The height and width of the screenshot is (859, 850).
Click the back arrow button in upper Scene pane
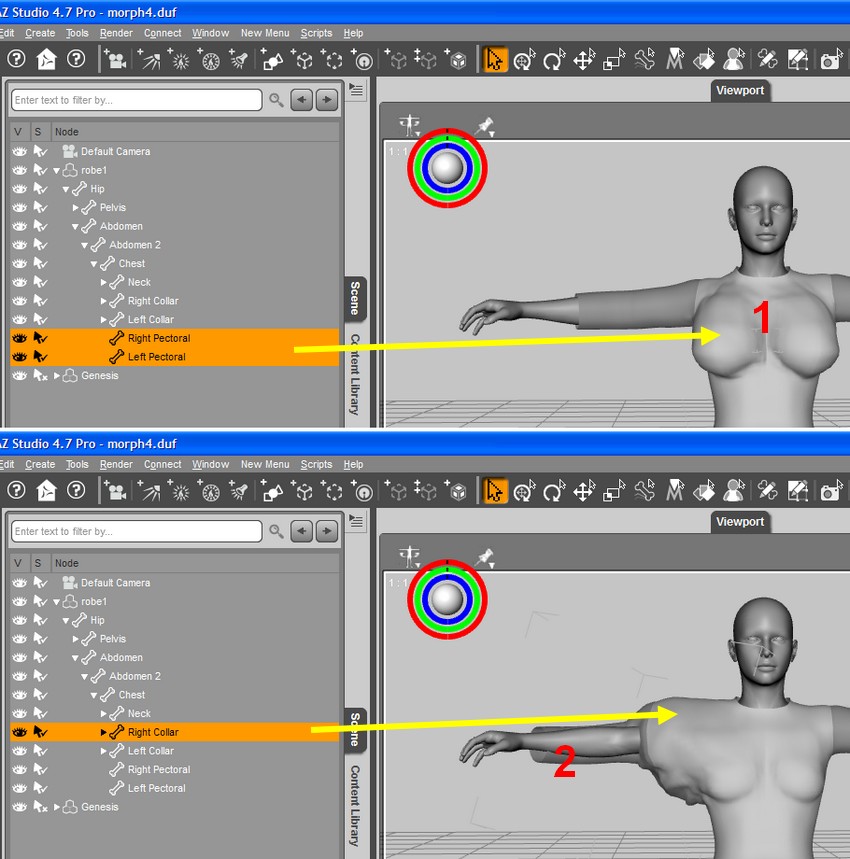pyautogui.click(x=302, y=100)
